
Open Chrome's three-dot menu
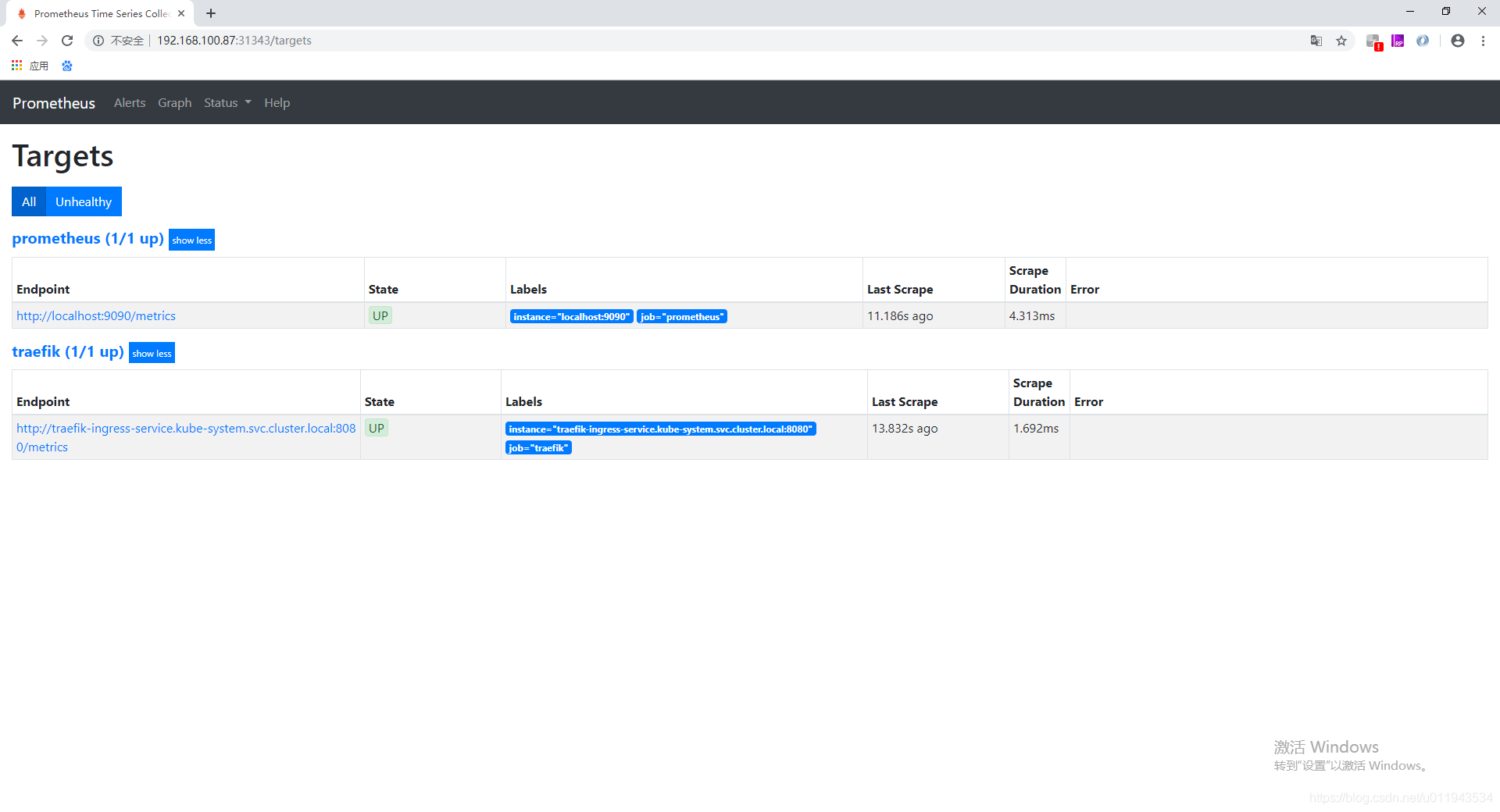pos(1483,41)
